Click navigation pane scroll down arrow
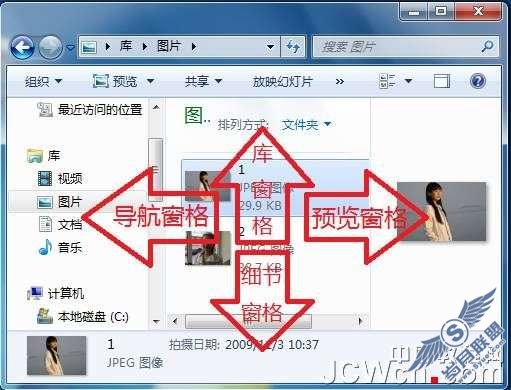Viewport: 511px width, 390px height. (156, 322)
